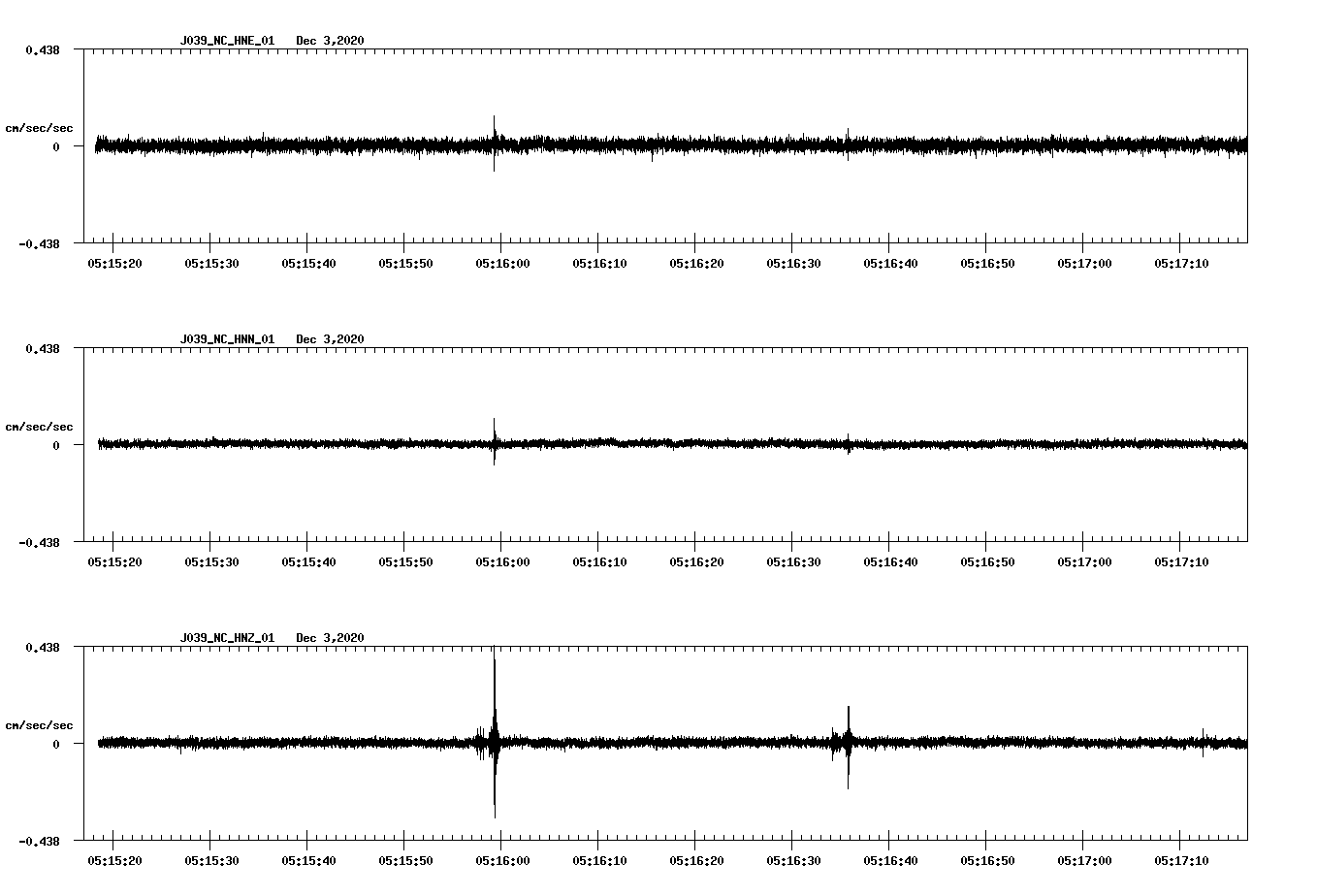Click the spike near 05:16:35 on HNZ trace

coord(848,742)
